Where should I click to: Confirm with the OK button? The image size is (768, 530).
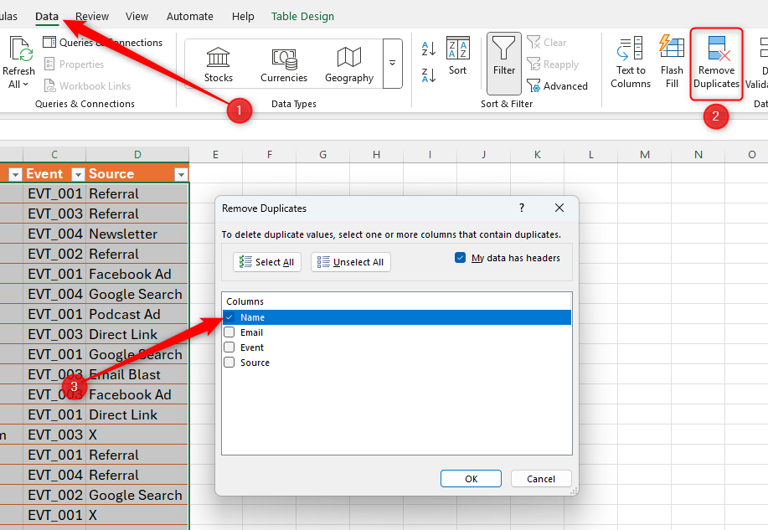[471, 479]
